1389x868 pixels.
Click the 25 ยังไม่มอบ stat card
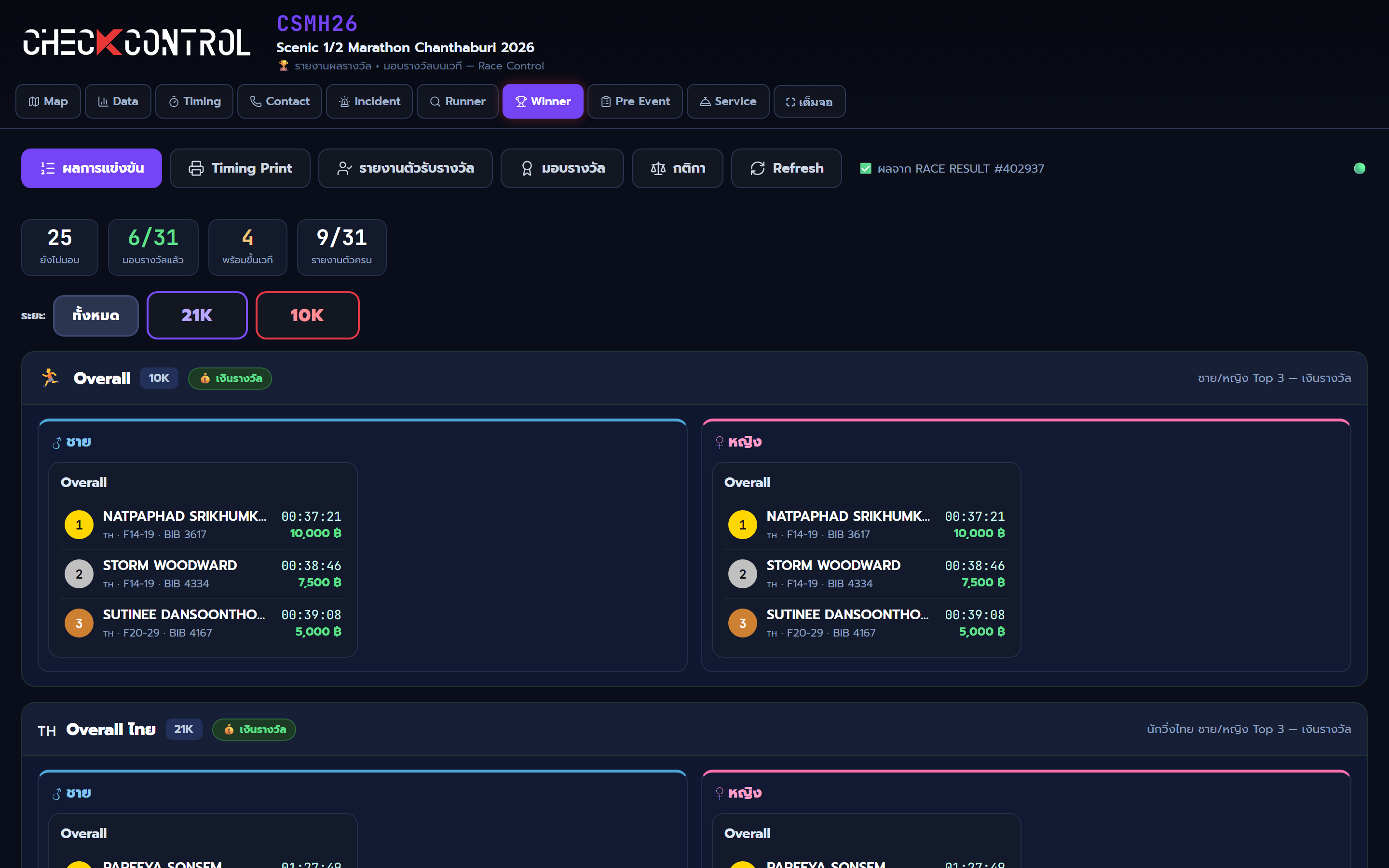point(60,247)
